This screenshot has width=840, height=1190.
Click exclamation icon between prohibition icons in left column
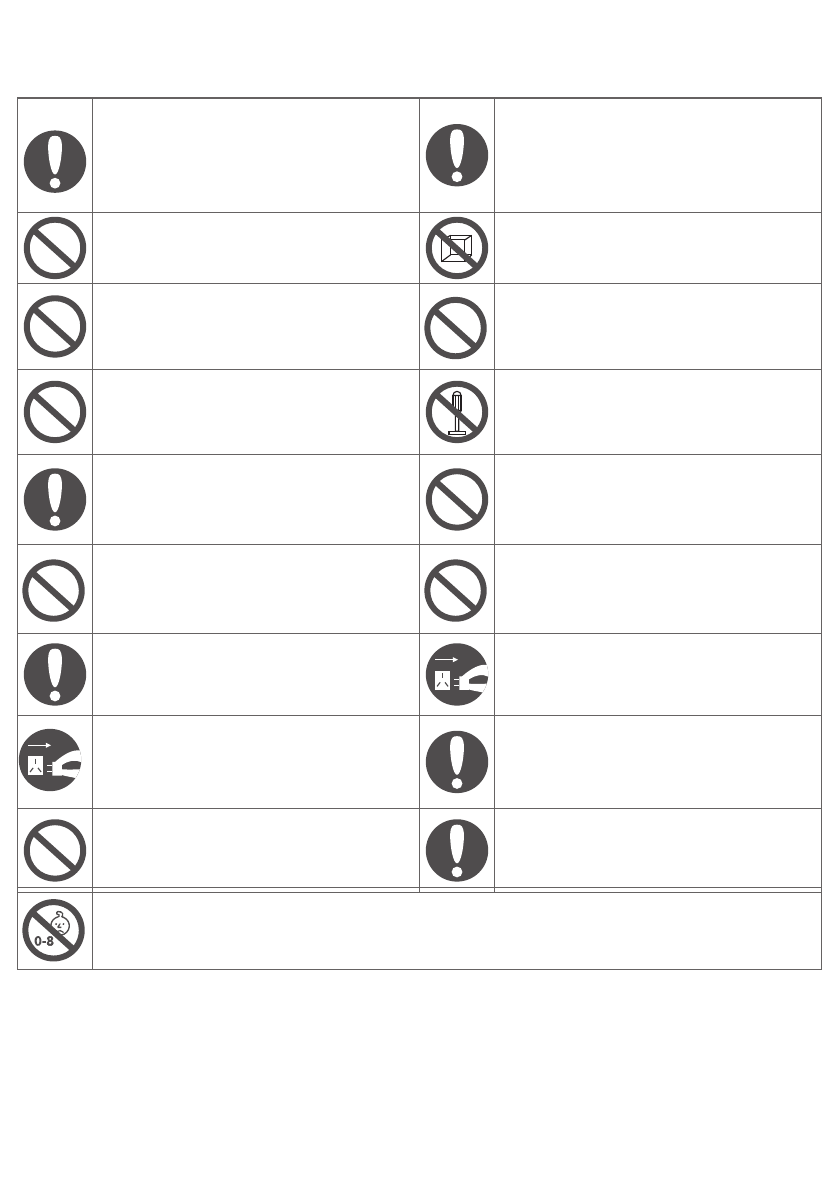coord(55,499)
